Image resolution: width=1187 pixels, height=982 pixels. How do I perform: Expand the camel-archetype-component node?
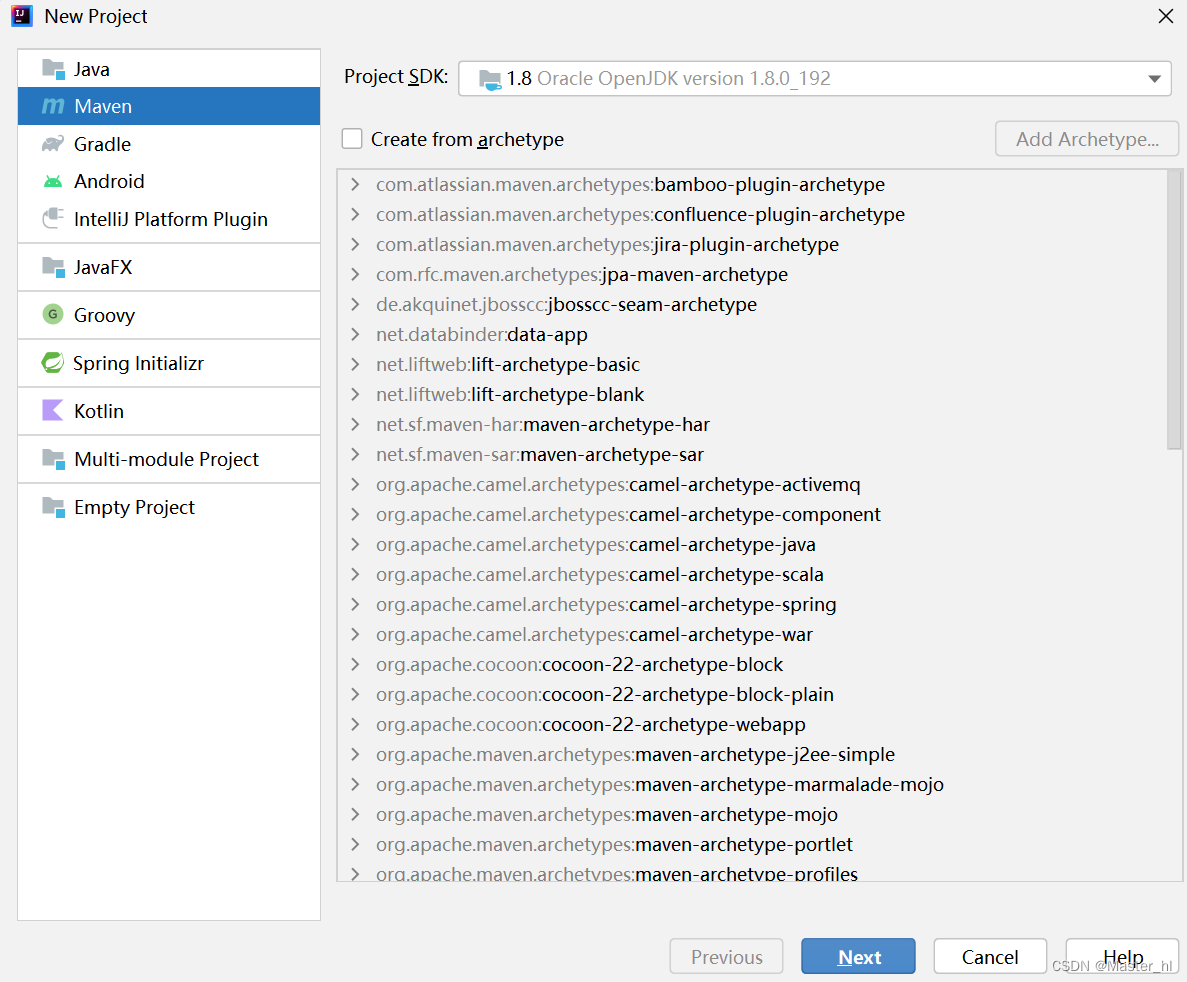(355, 514)
